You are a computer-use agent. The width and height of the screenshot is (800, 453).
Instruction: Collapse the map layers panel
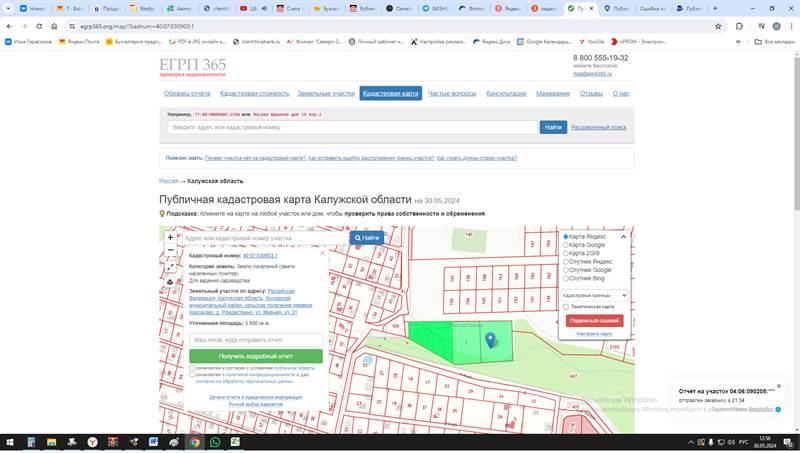tap(624, 237)
